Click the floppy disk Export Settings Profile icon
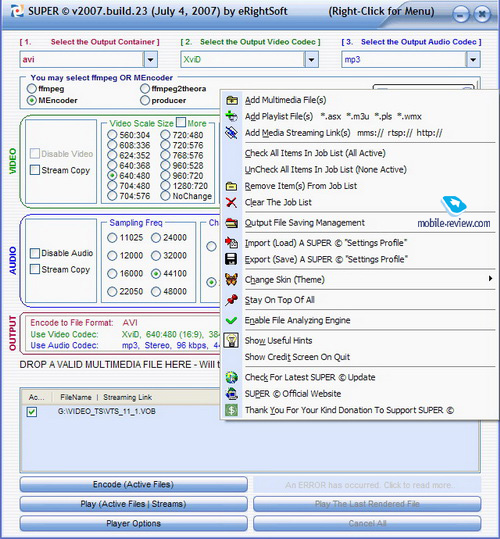Screen dimensions: 500x539 (231, 259)
